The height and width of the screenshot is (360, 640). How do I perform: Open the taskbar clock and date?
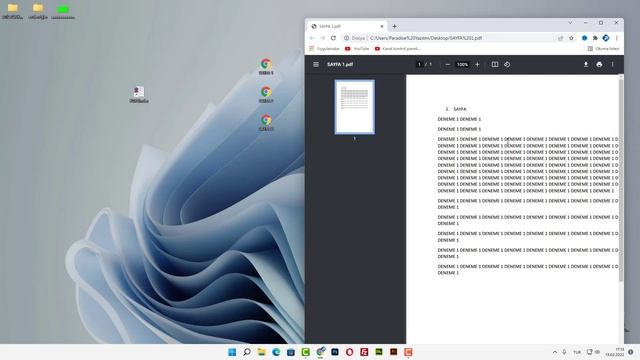[616, 352]
